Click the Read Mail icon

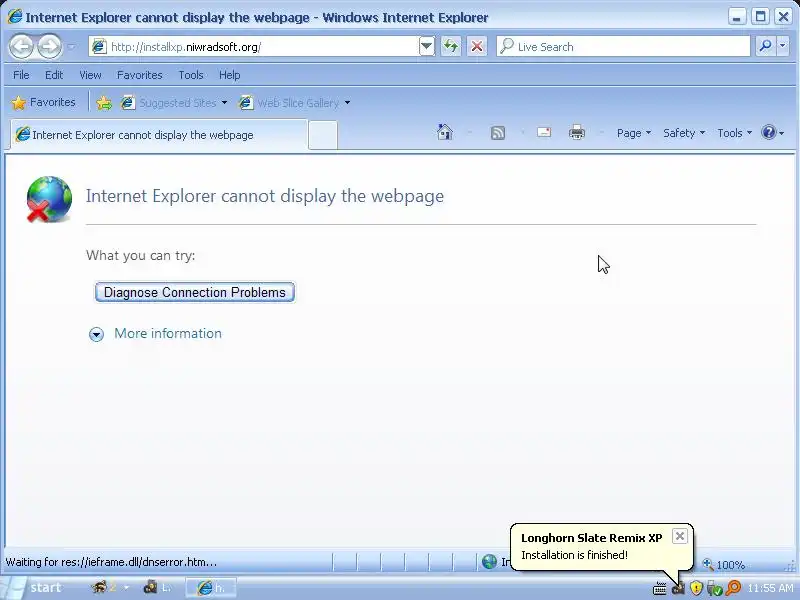(x=544, y=133)
